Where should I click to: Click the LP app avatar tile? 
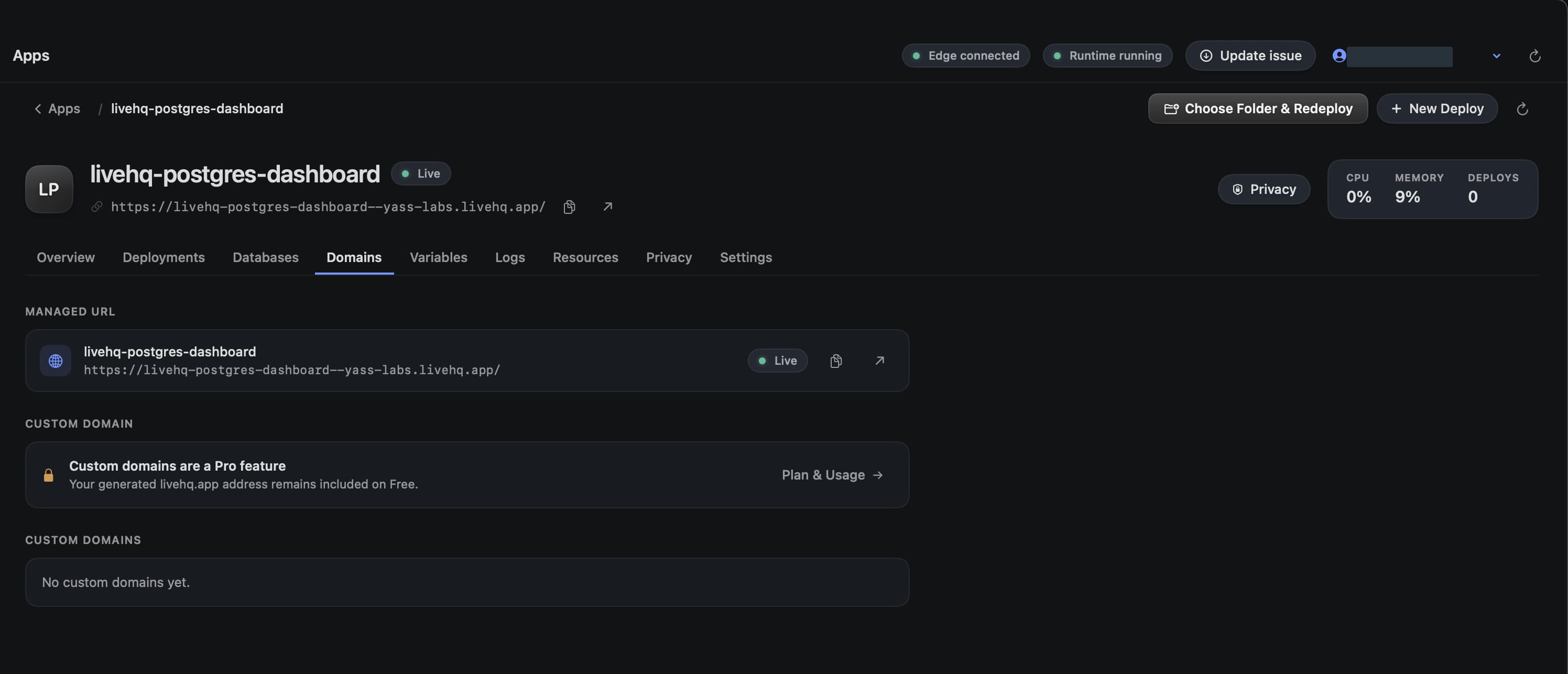49,189
